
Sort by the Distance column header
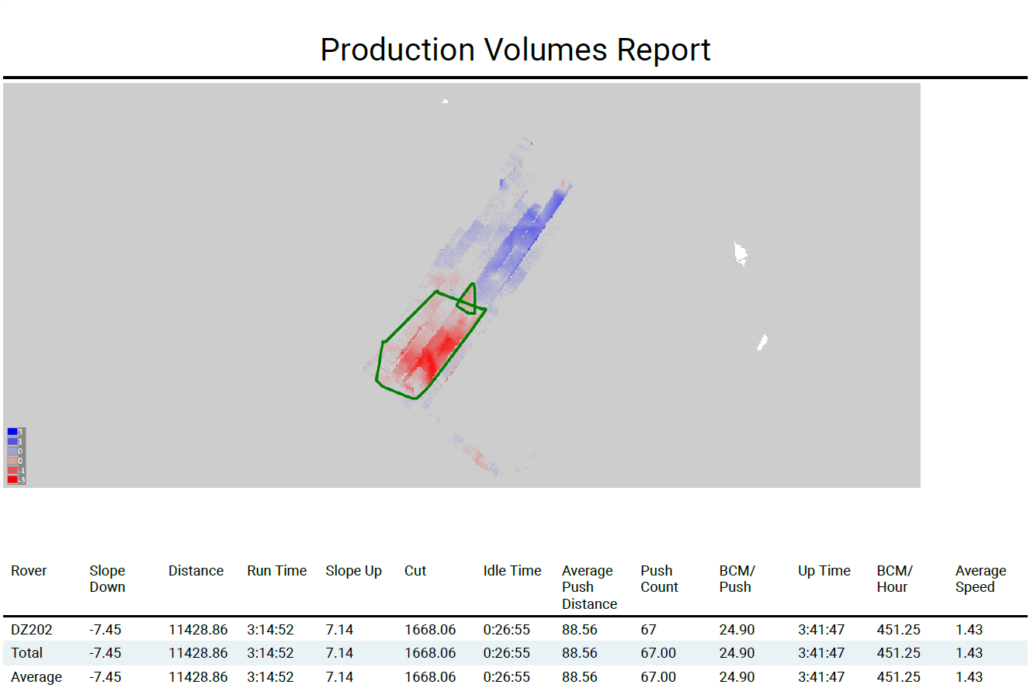pos(195,571)
